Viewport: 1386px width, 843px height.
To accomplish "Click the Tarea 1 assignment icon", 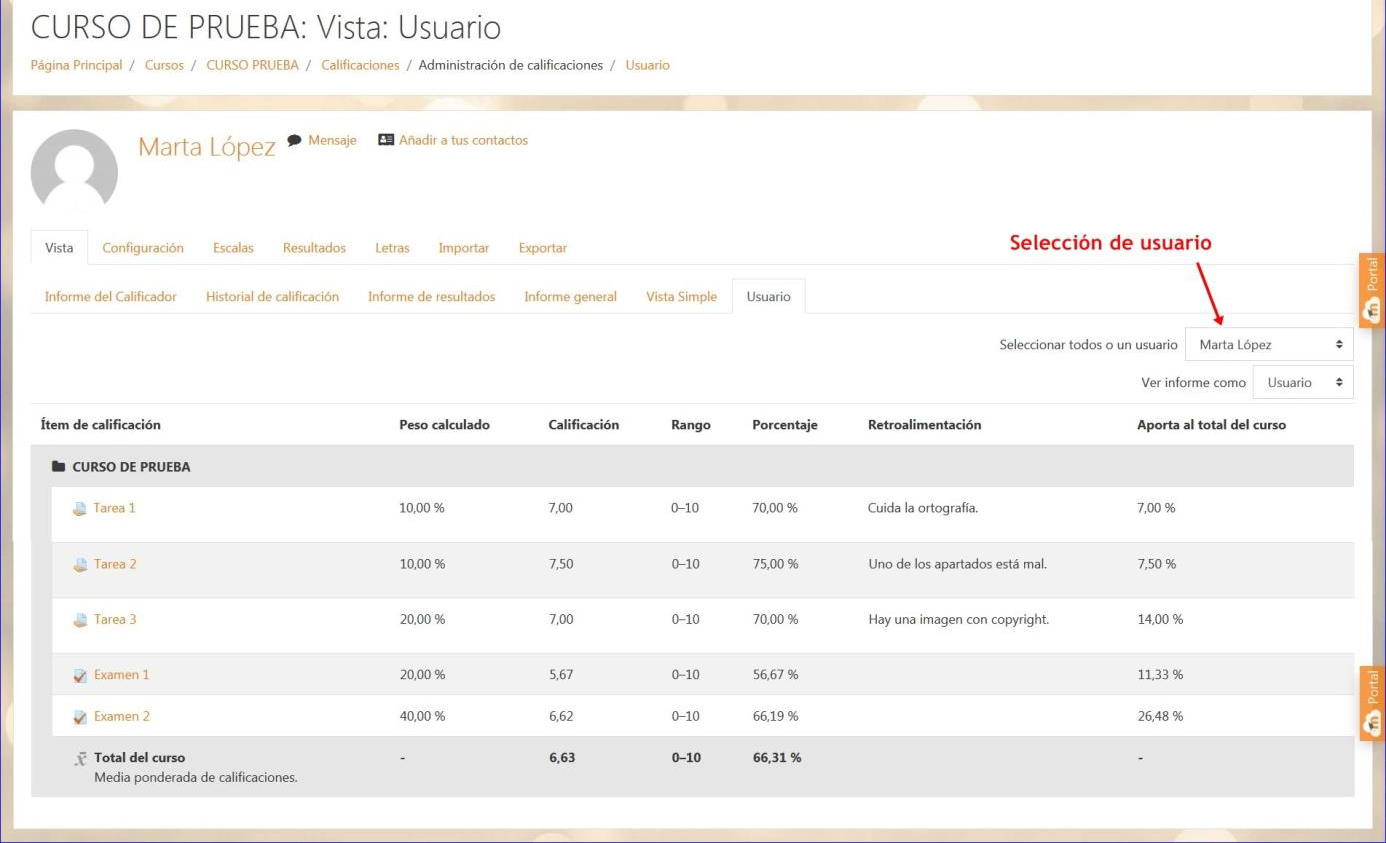I will (x=80, y=508).
